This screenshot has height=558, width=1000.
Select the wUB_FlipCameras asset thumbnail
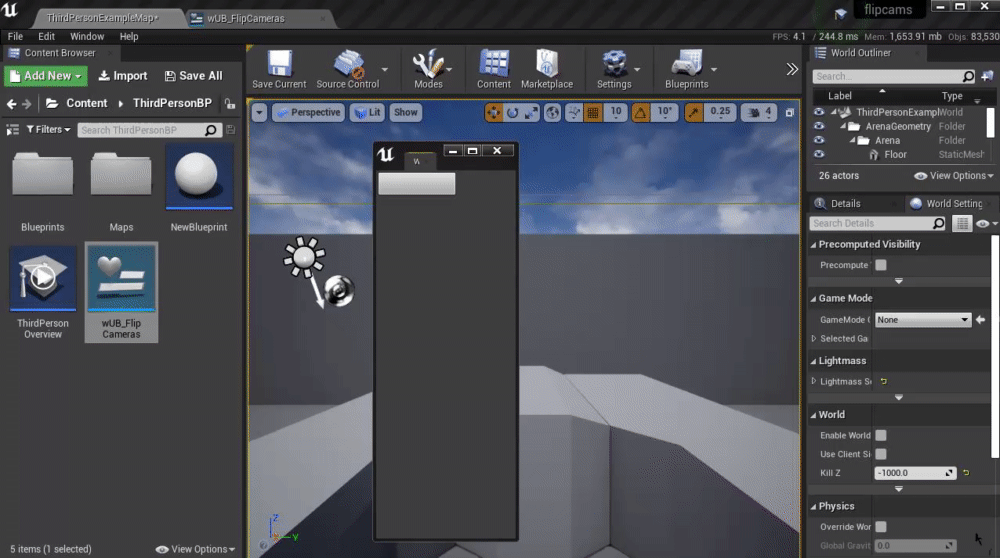tap(121, 278)
